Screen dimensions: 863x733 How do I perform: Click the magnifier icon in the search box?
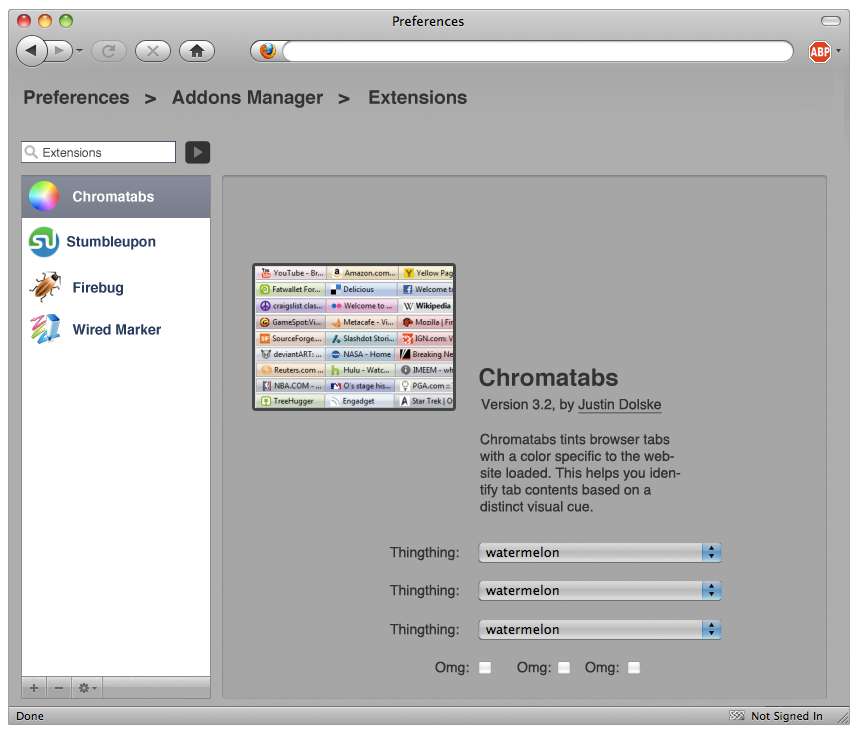(x=31, y=152)
